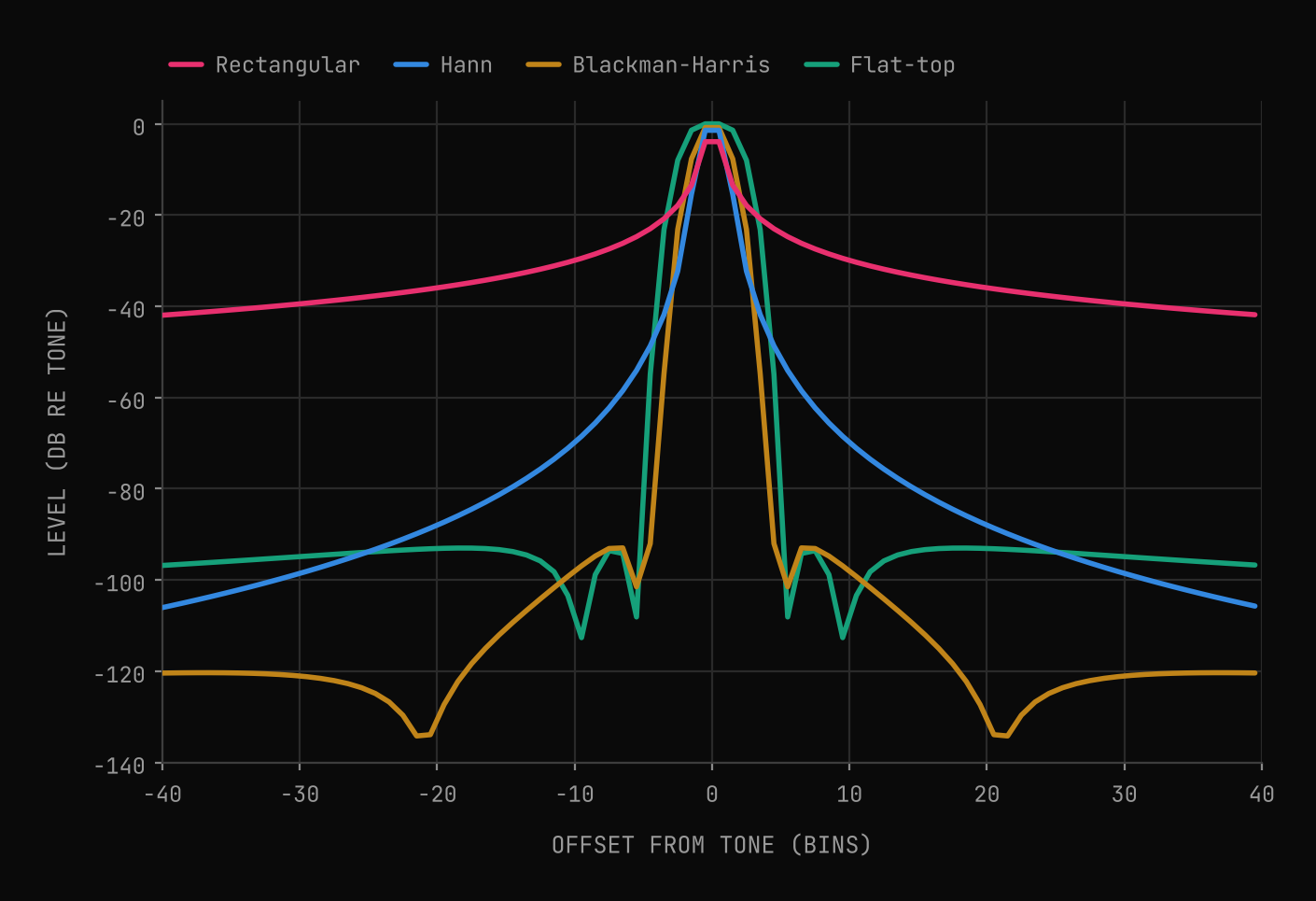Click the pink Rectangular legend line swatch

point(186,64)
